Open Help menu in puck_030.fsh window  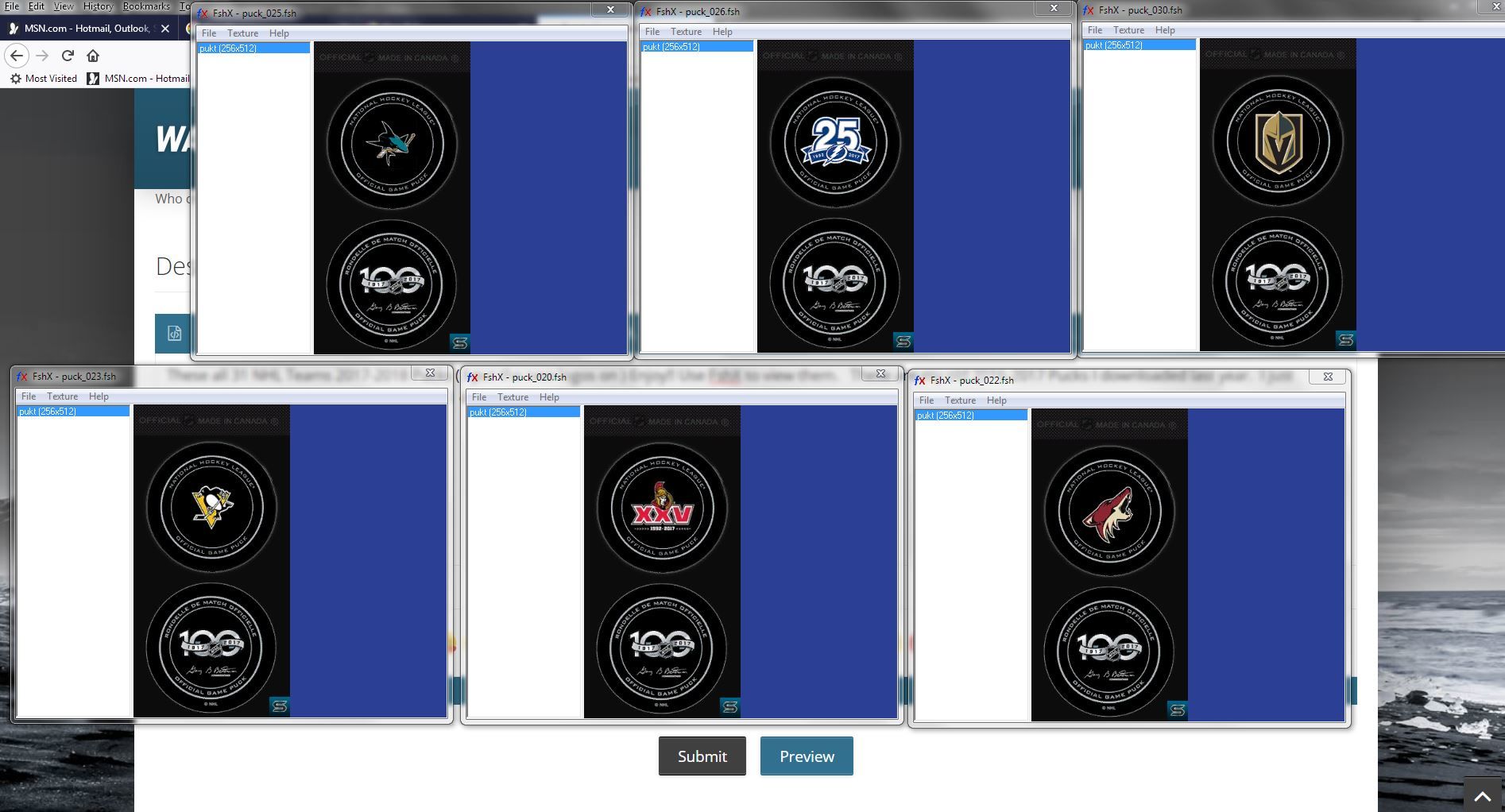coord(1165,30)
